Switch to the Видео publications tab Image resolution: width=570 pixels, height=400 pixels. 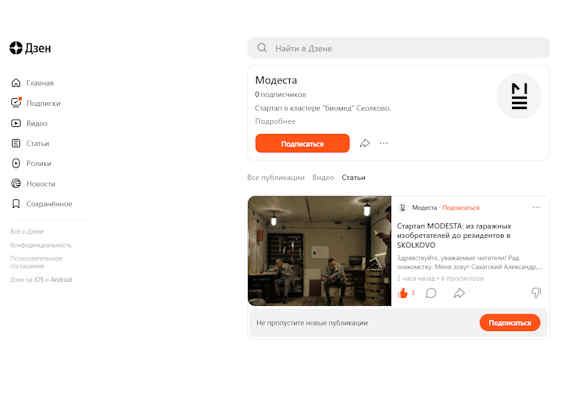323,177
